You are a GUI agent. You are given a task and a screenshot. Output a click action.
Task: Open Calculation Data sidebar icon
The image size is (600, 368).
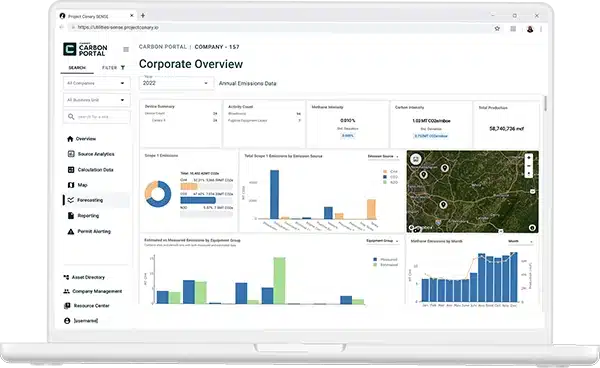(x=71, y=169)
